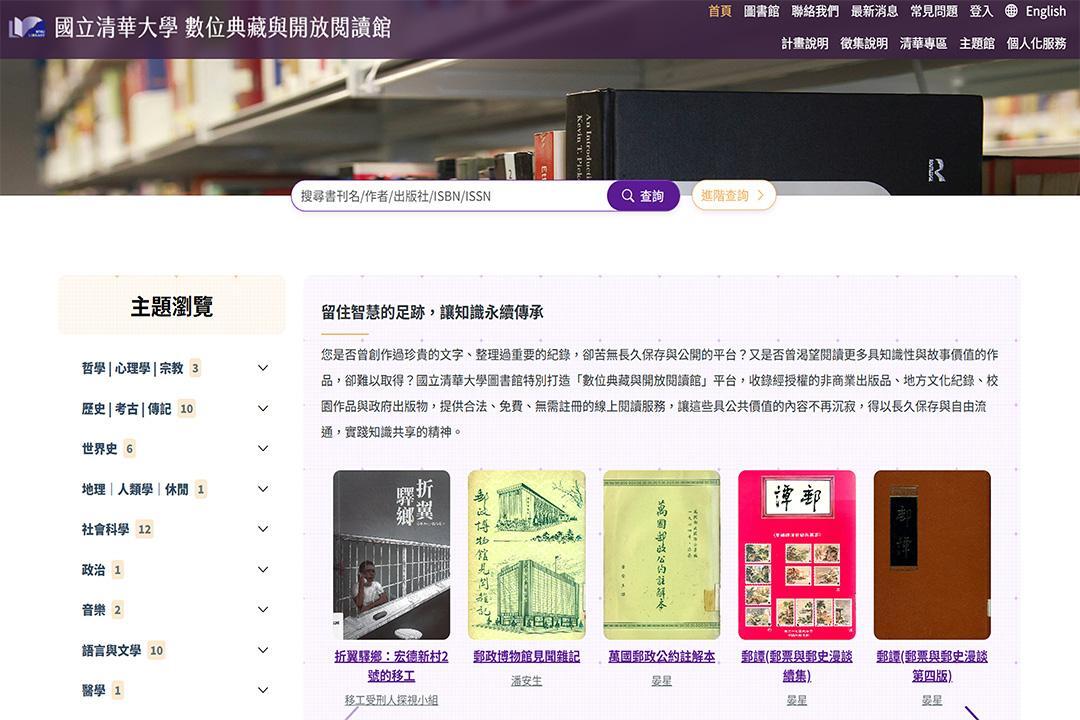Go to 計畫說明 navigation tab
Image resolution: width=1080 pixels, height=720 pixels.
[x=805, y=43]
